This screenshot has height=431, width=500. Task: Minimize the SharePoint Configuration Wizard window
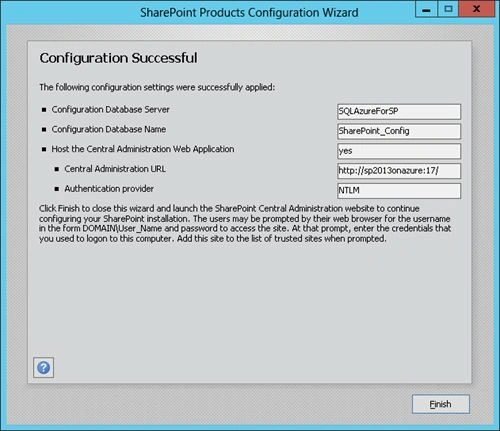tap(426, 9)
